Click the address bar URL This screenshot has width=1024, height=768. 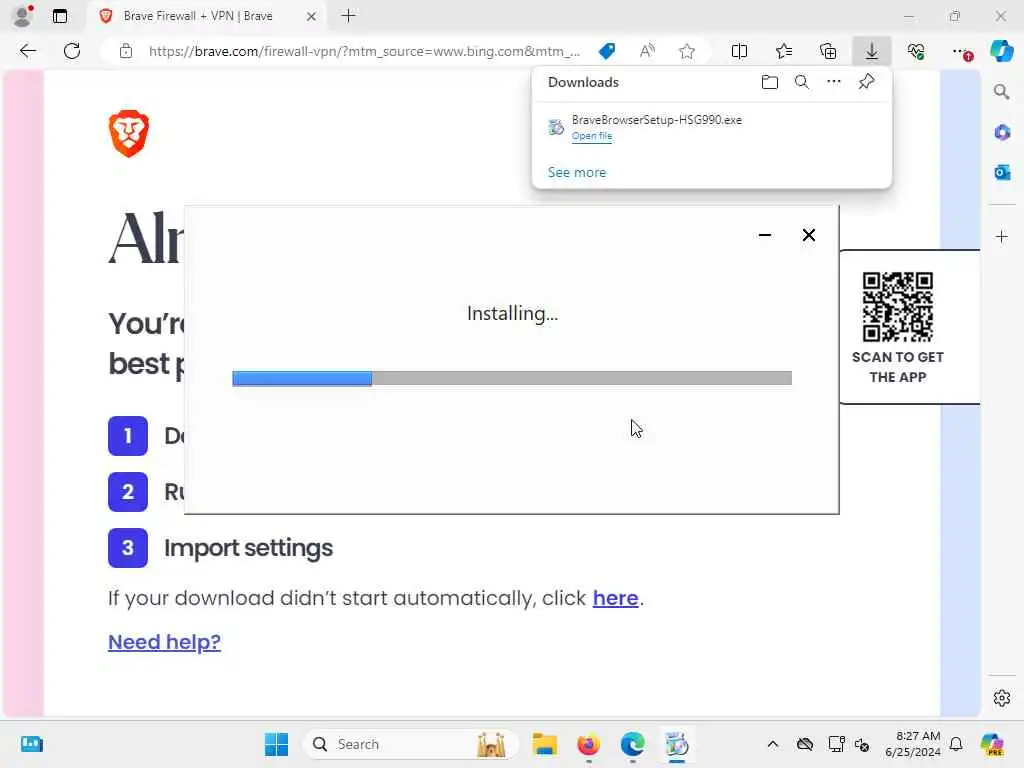pyautogui.click(x=364, y=51)
